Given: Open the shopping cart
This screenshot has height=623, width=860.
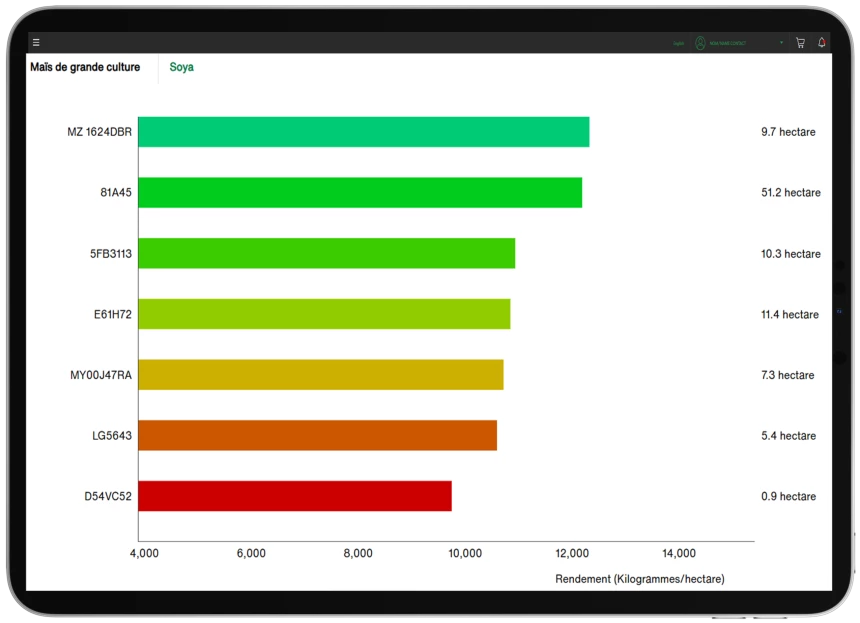Looking at the screenshot, I should 800,43.
